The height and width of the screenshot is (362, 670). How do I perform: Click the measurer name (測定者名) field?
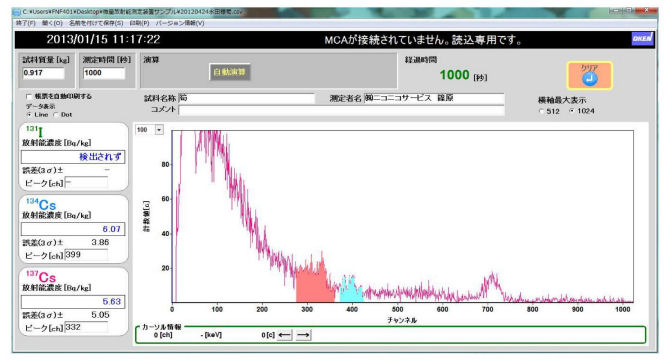(x=434, y=98)
